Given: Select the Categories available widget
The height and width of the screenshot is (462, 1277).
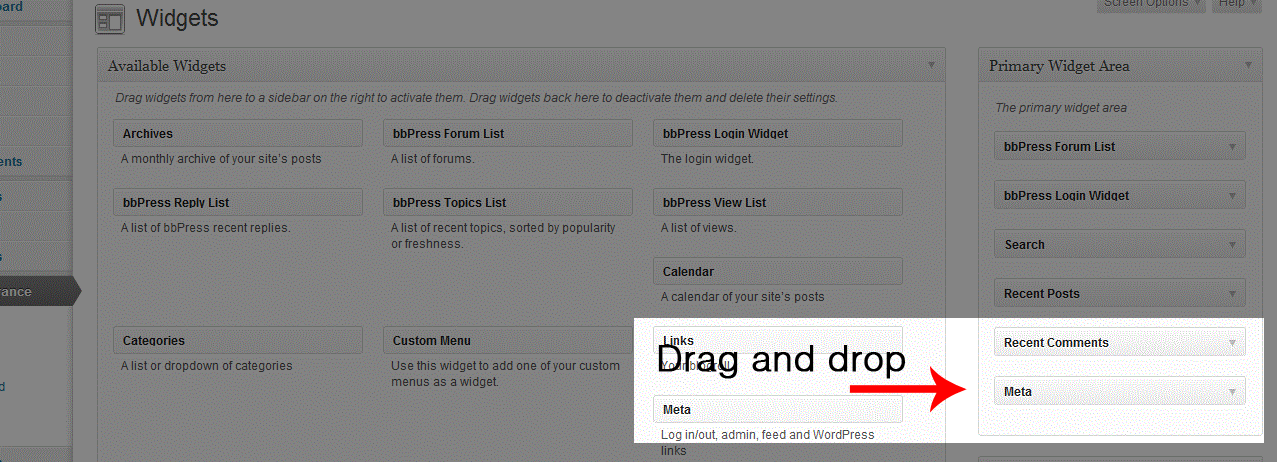Looking at the screenshot, I should [238, 341].
